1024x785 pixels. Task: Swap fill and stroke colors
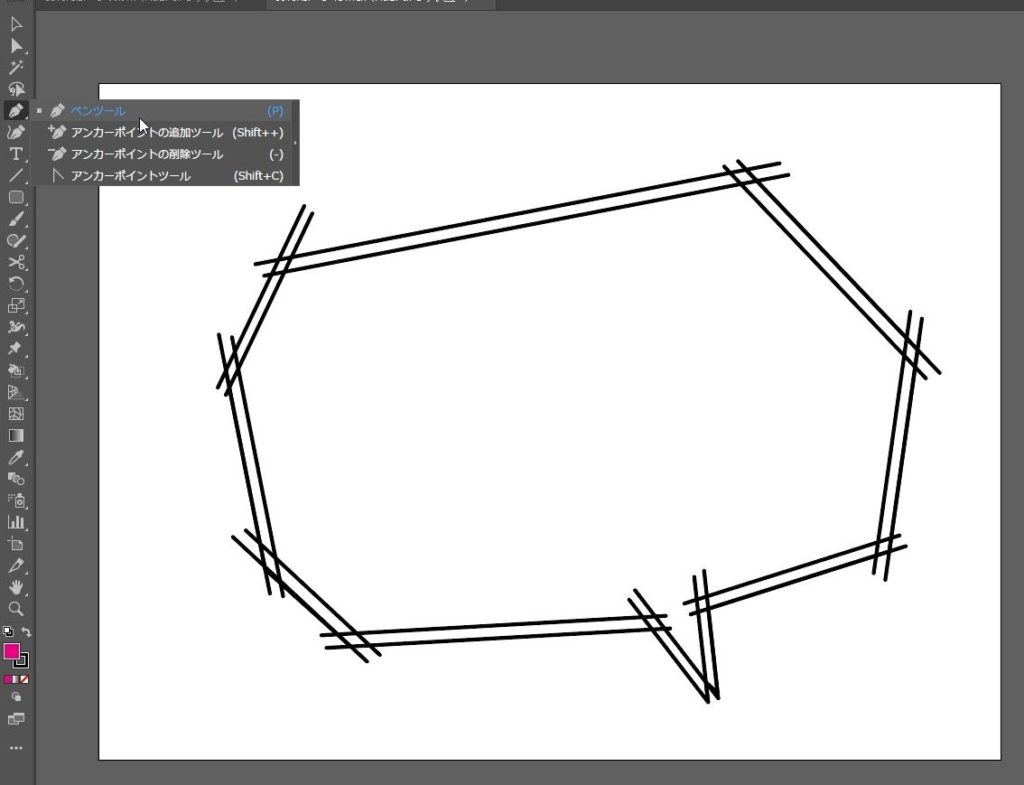point(26,632)
